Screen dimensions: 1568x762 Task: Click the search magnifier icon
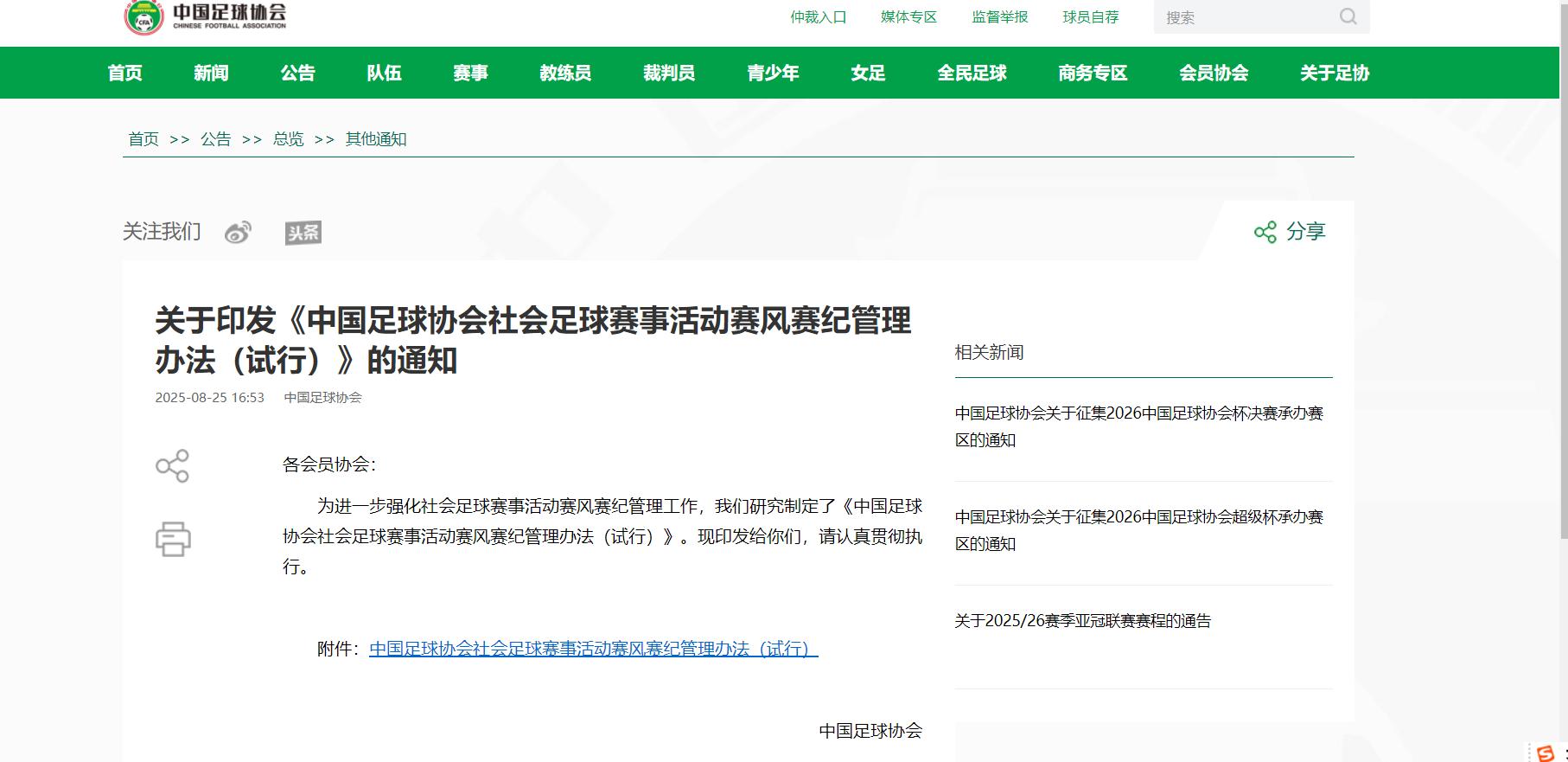tap(1348, 16)
